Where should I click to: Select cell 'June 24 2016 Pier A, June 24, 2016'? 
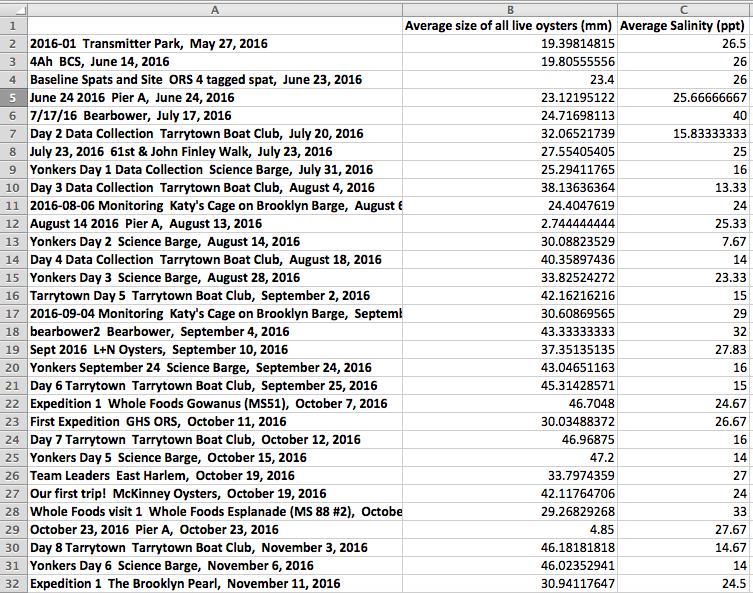215,98
